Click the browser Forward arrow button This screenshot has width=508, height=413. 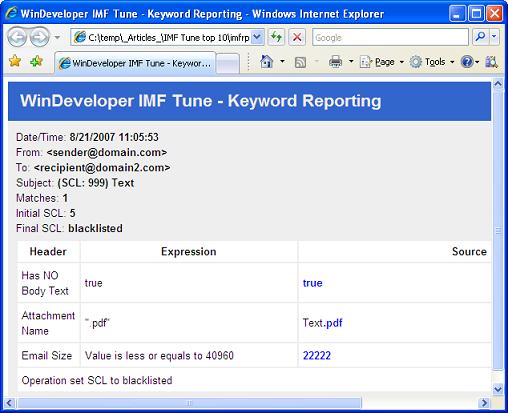coord(40,37)
